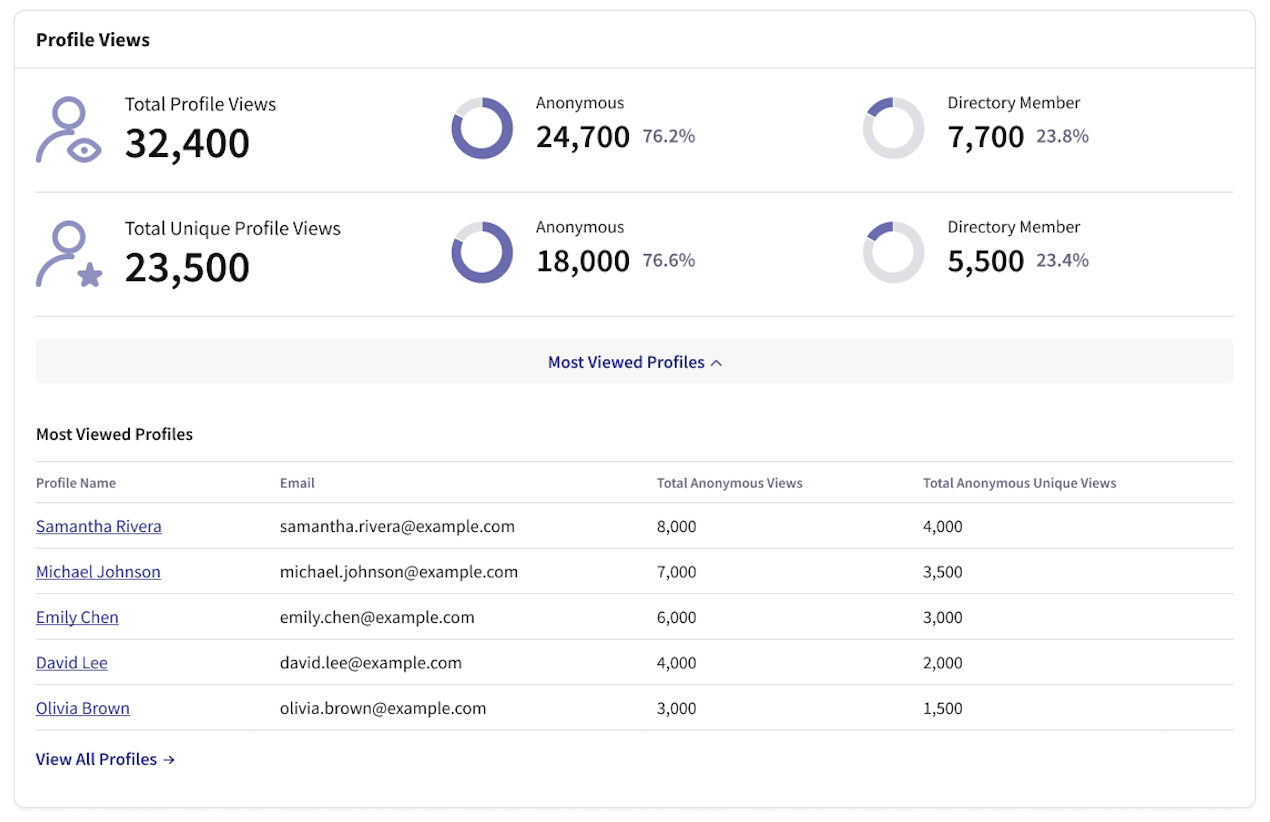
Task: Click the 76.2% percentage label
Action: click(669, 136)
